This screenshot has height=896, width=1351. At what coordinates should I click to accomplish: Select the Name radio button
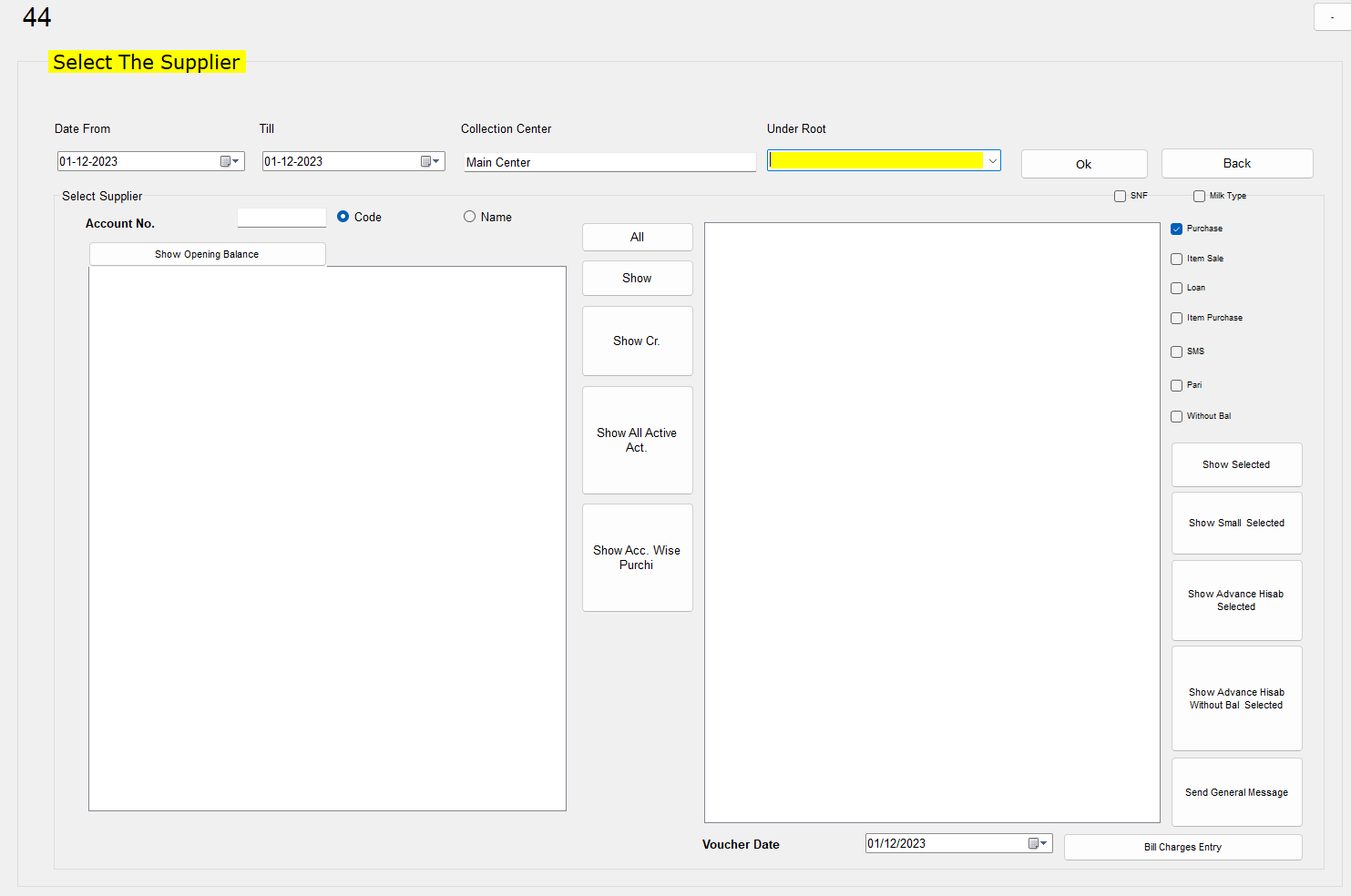(469, 217)
